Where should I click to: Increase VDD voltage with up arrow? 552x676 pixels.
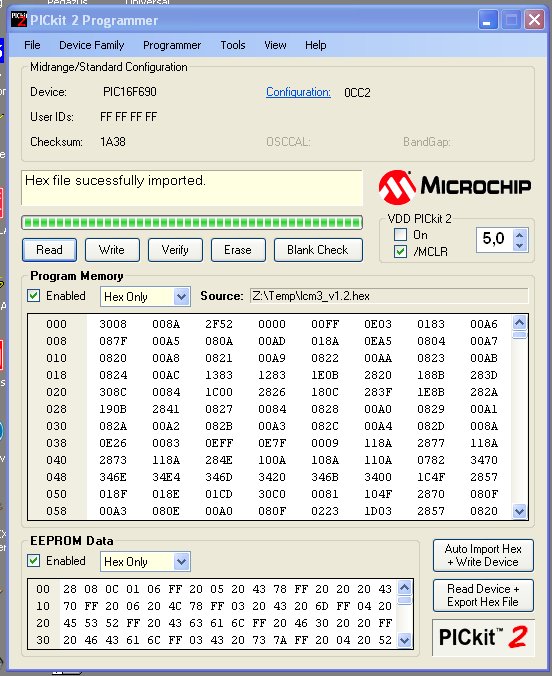(x=520, y=235)
